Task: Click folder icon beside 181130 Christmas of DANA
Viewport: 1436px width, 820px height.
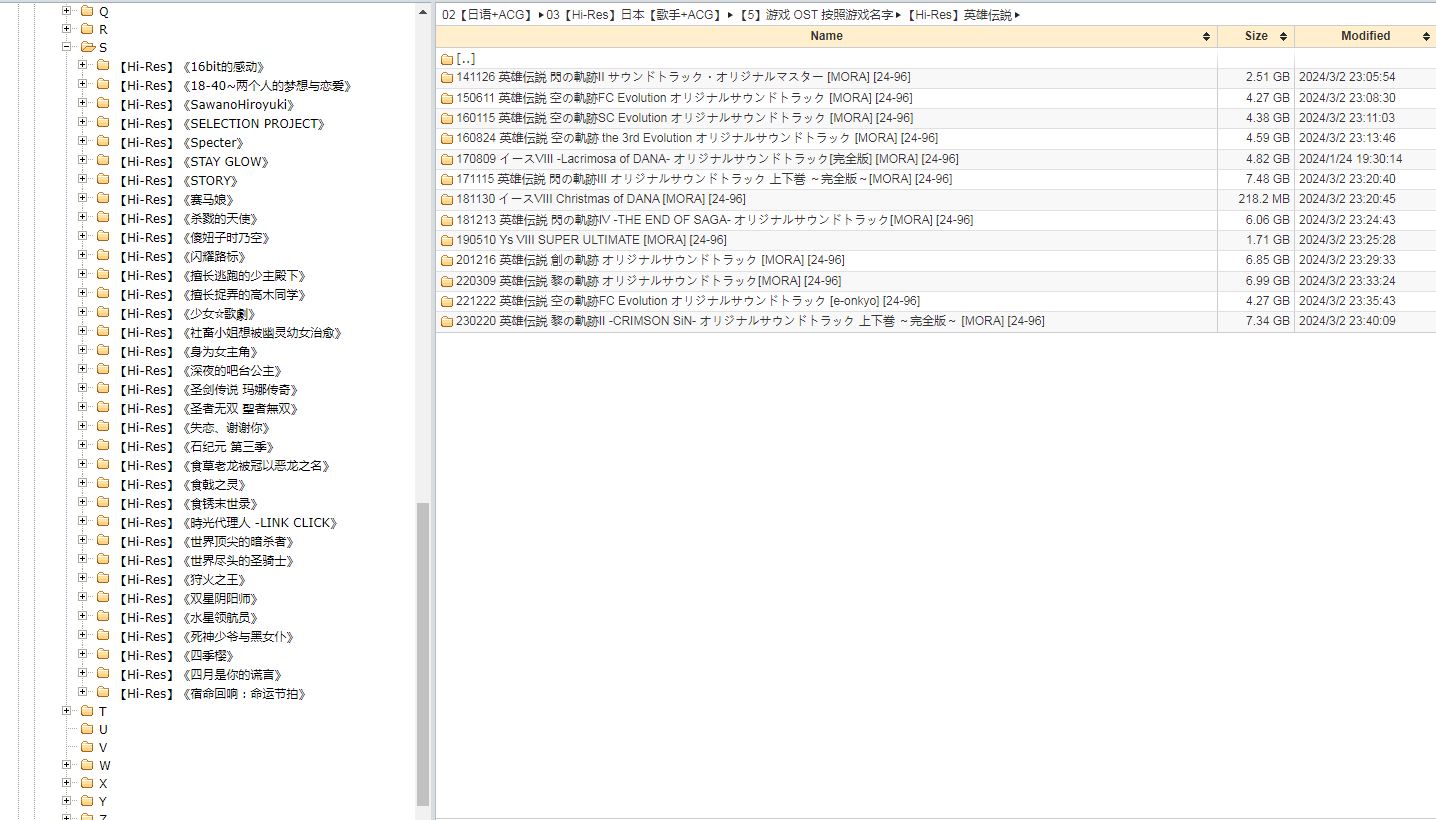Action: click(x=447, y=199)
